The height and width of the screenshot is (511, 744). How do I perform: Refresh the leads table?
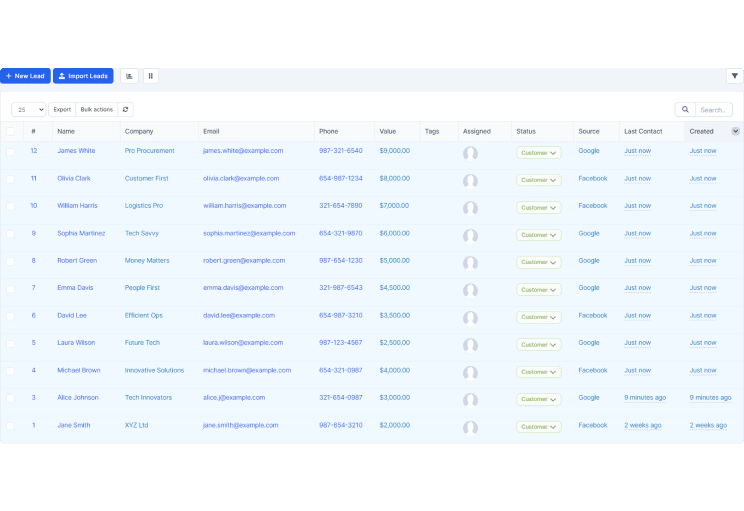pos(125,110)
